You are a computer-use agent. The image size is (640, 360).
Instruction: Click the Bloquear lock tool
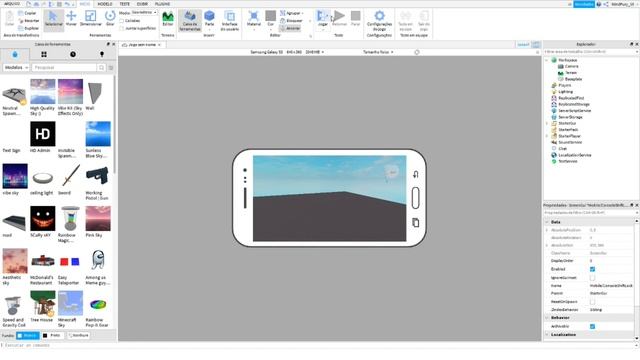(291, 20)
